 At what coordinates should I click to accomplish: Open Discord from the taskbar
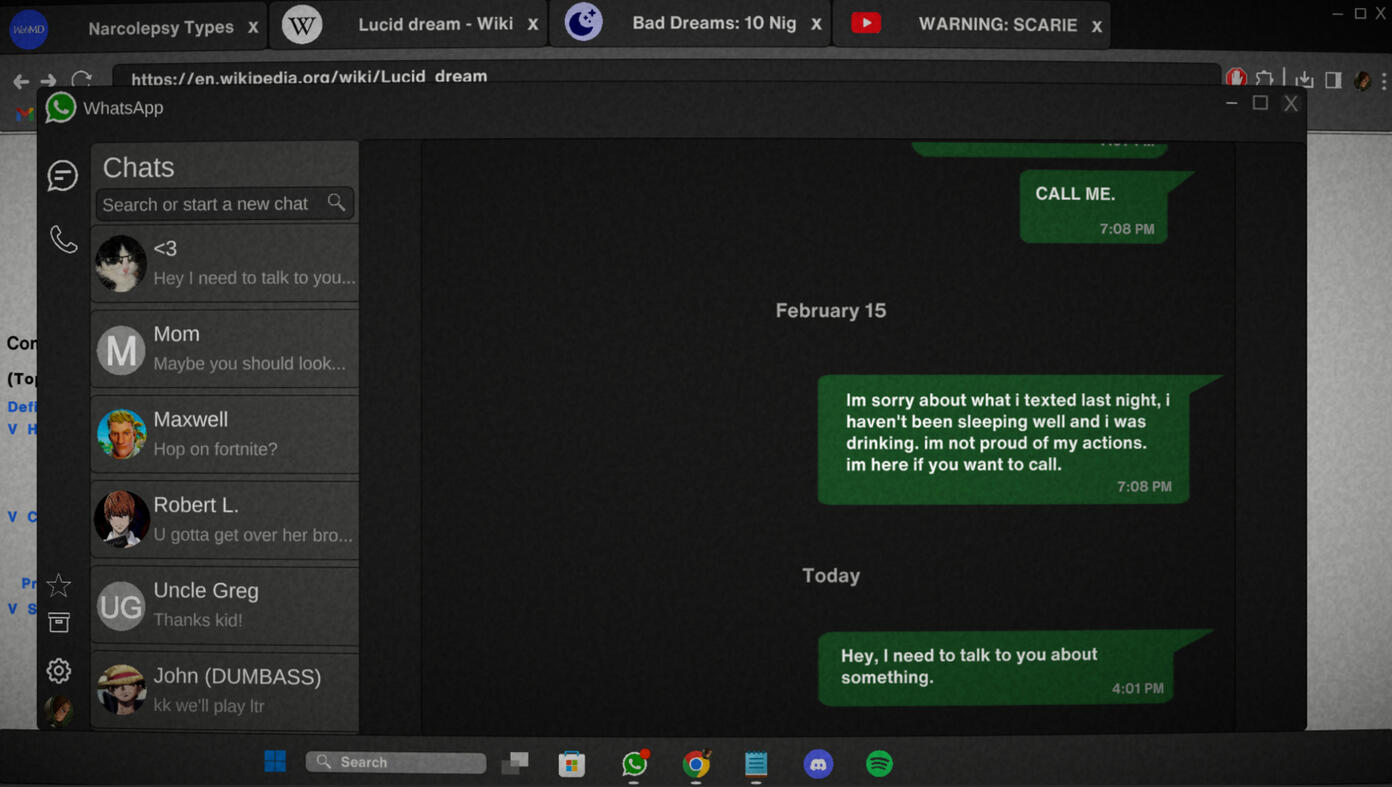(x=818, y=764)
